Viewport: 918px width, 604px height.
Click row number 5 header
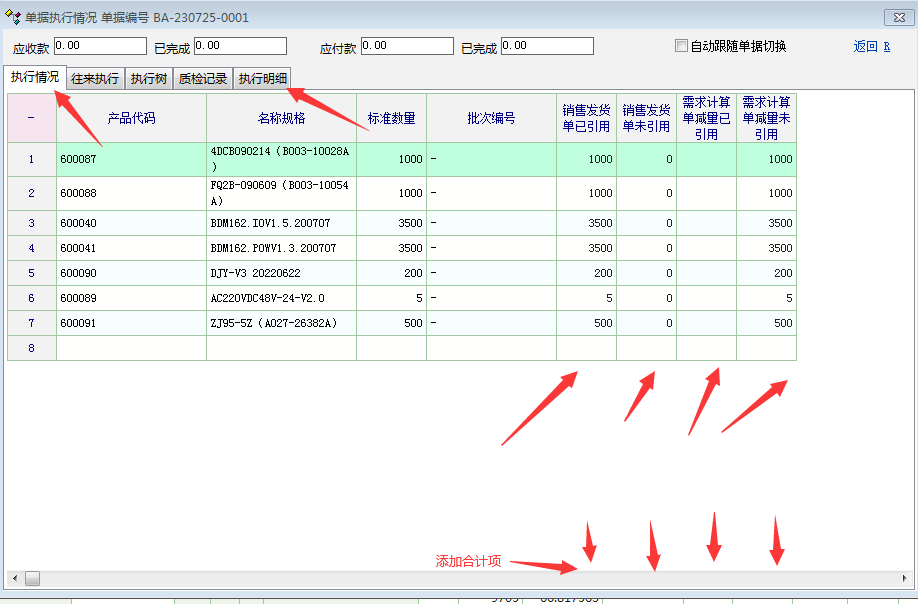point(31,273)
